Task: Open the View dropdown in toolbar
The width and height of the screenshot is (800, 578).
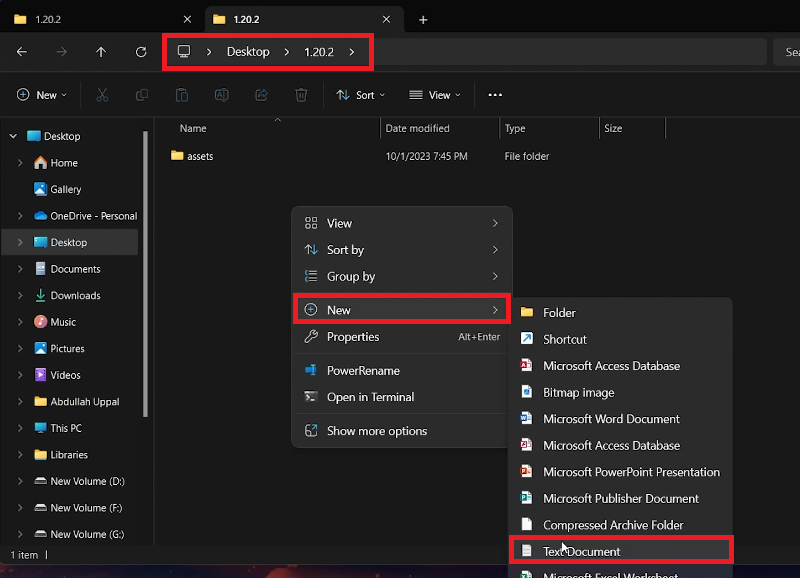Action: pos(435,95)
